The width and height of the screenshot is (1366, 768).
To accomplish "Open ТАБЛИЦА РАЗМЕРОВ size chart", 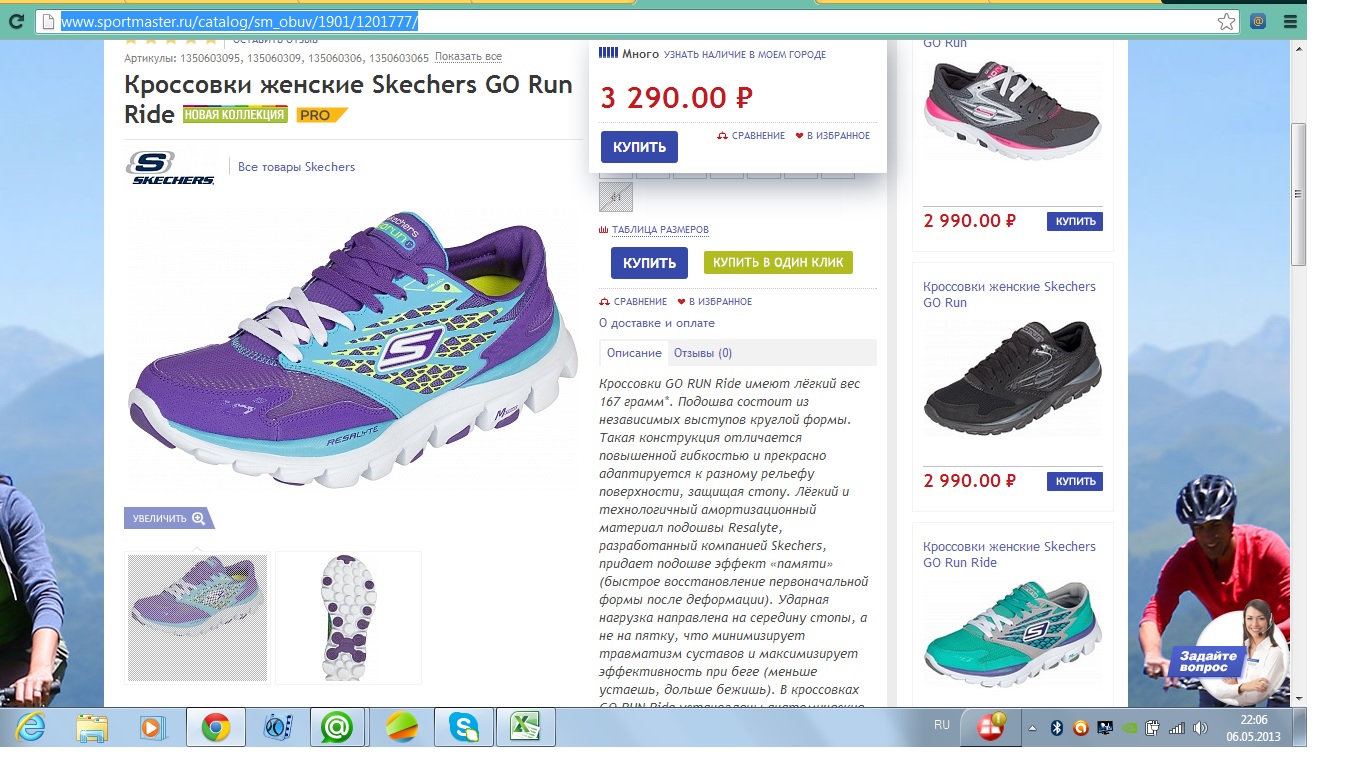I will click(654, 230).
